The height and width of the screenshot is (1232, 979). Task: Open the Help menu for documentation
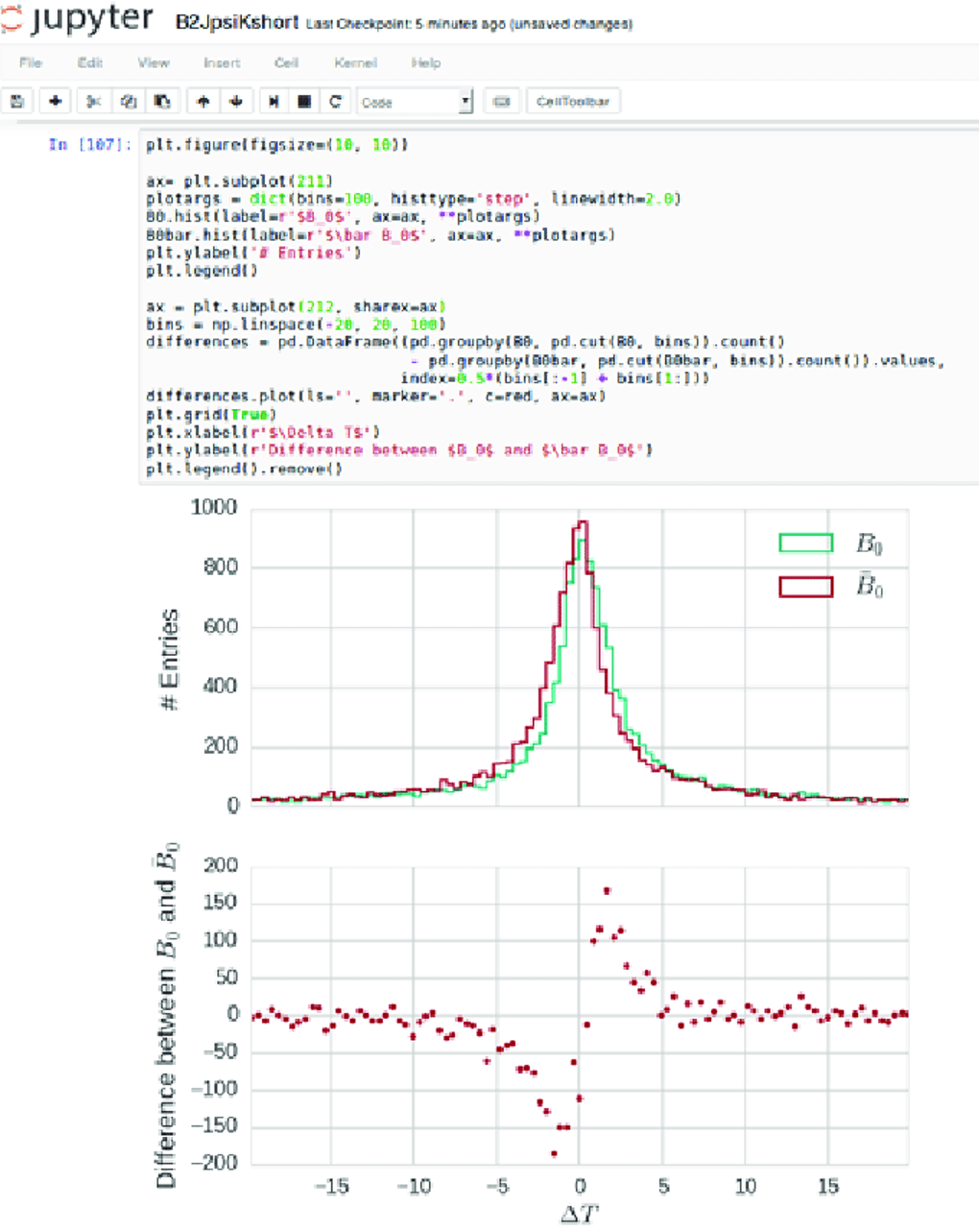pos(425,63)
